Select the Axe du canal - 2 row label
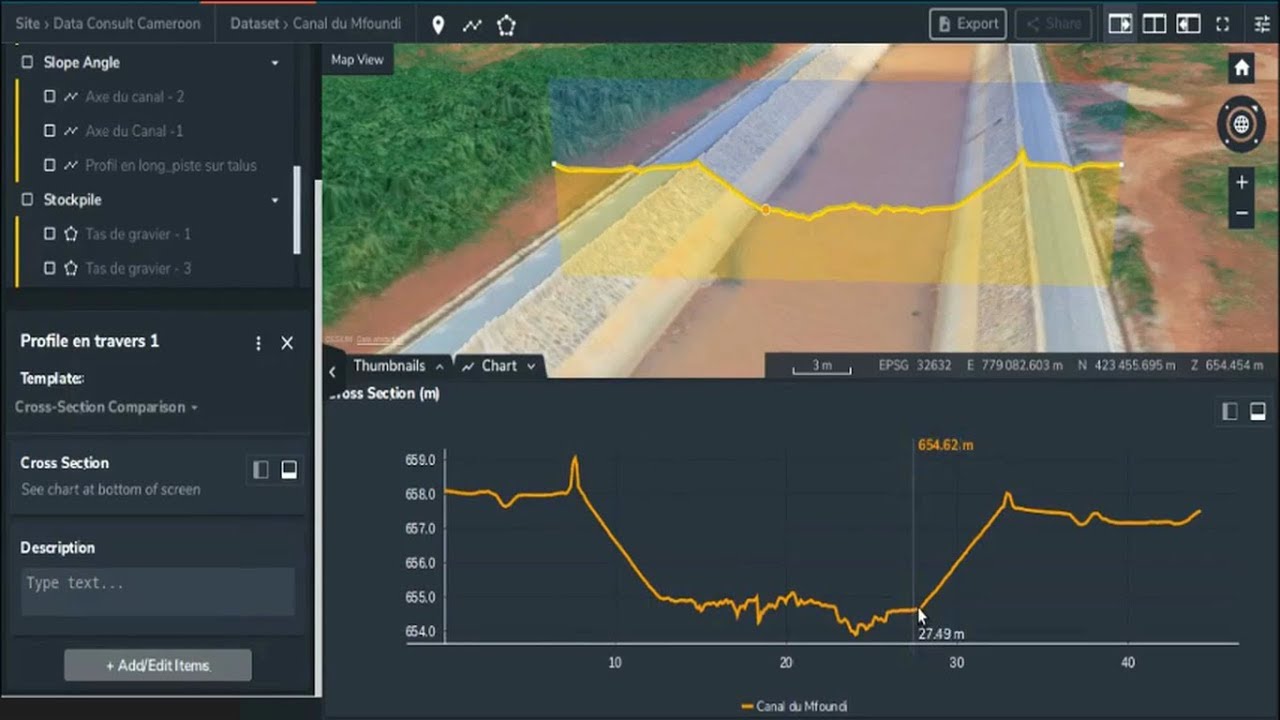The width and height of the screenshot is (1280, 720). click(x=135, y=97)
